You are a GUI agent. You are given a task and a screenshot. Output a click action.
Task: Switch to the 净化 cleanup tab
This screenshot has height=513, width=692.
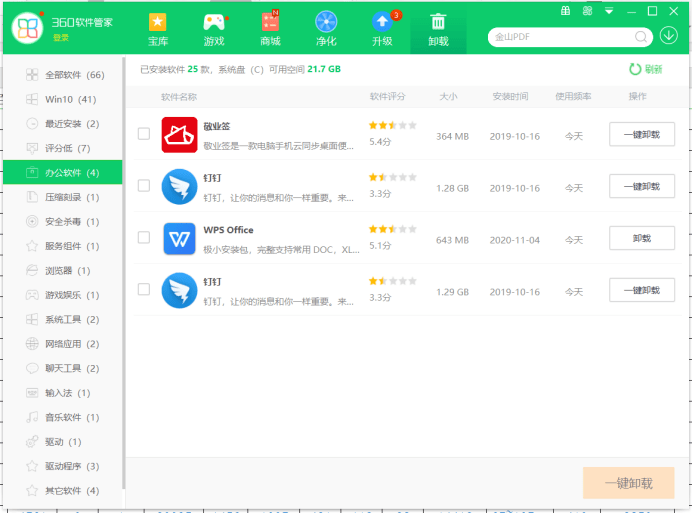(326, 30)
